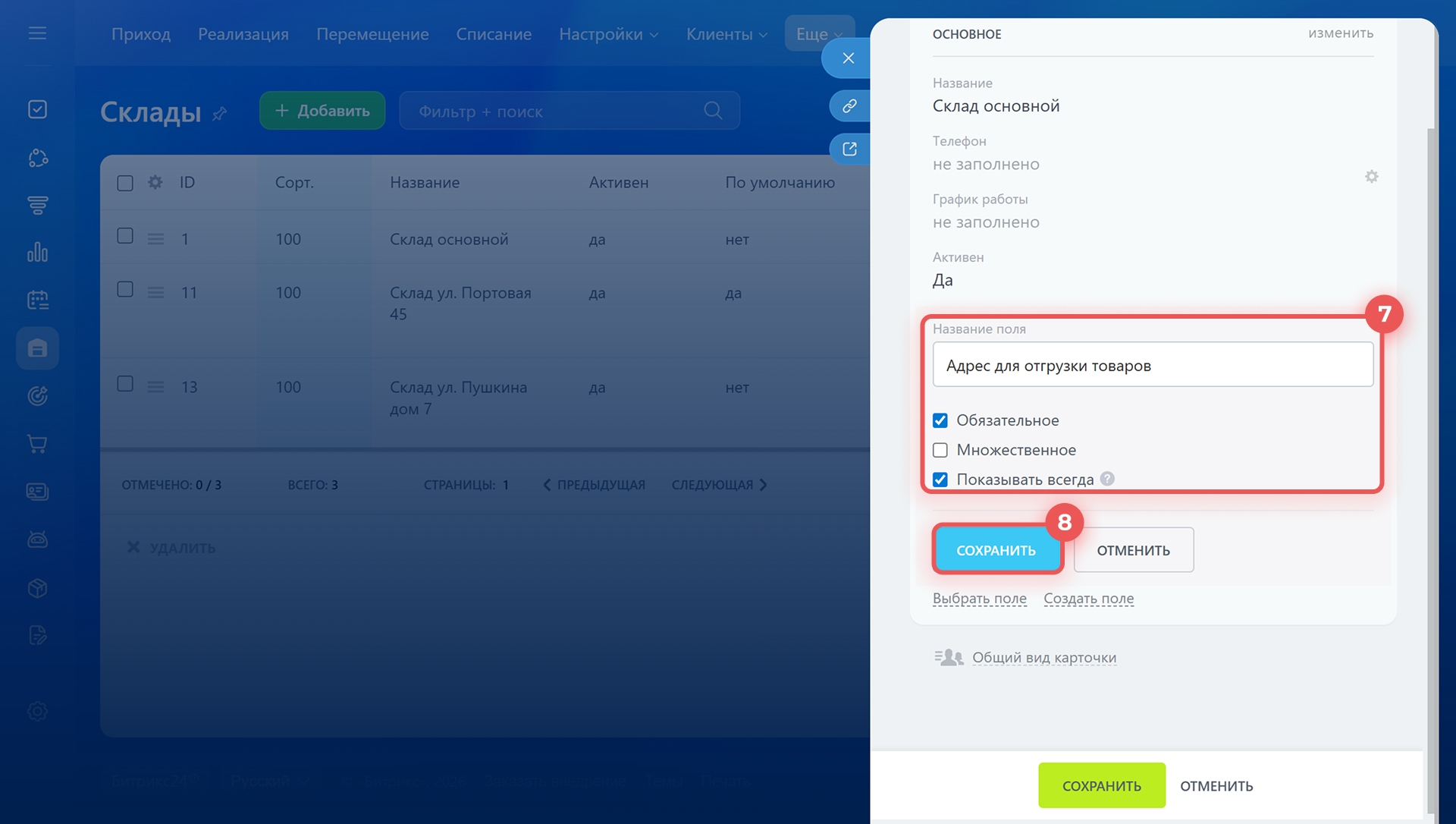Open tasks checkmark icon in sidebar

(x=37, y=109)
